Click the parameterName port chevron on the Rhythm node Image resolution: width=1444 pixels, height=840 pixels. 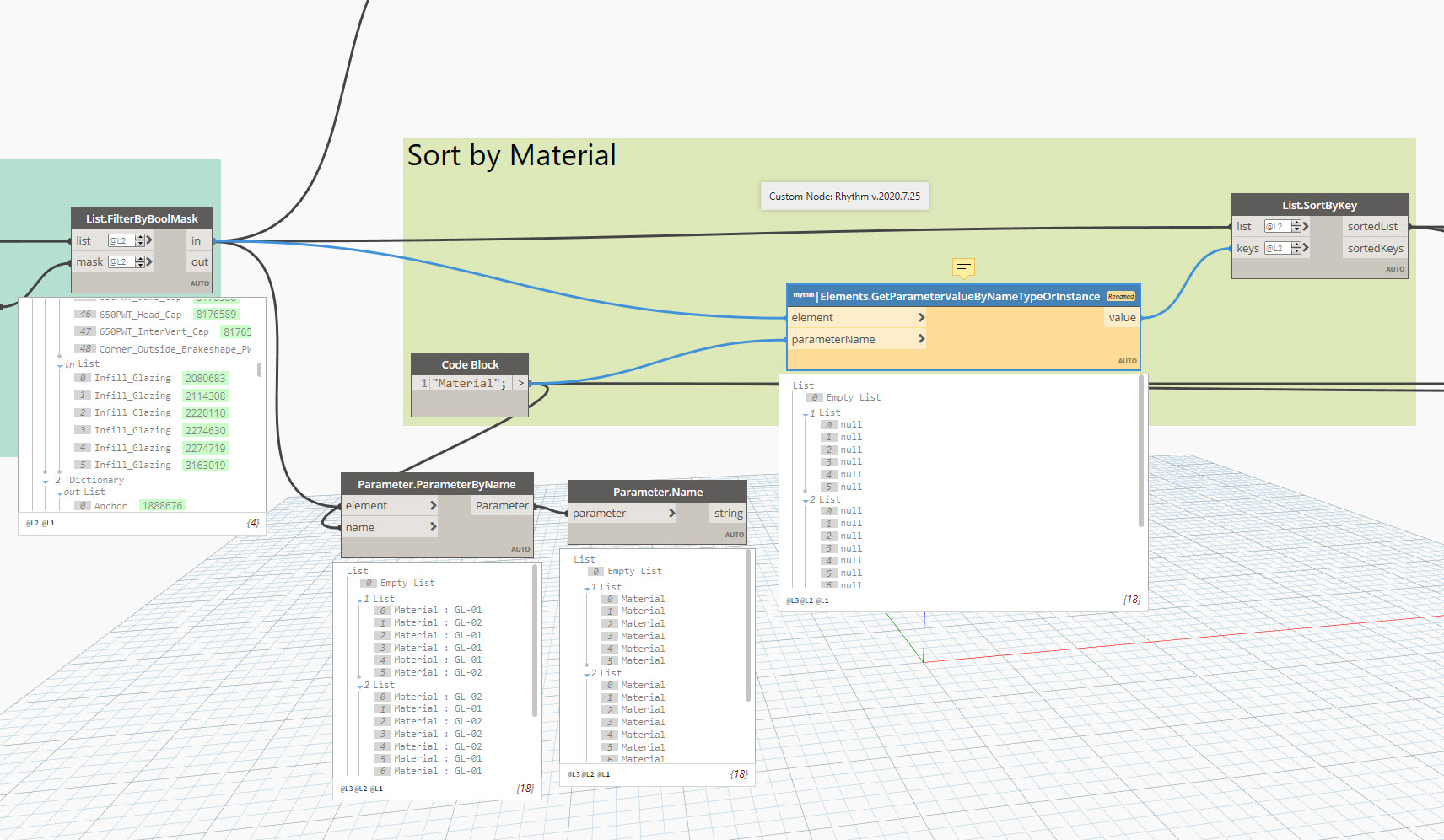coord(921,339)
